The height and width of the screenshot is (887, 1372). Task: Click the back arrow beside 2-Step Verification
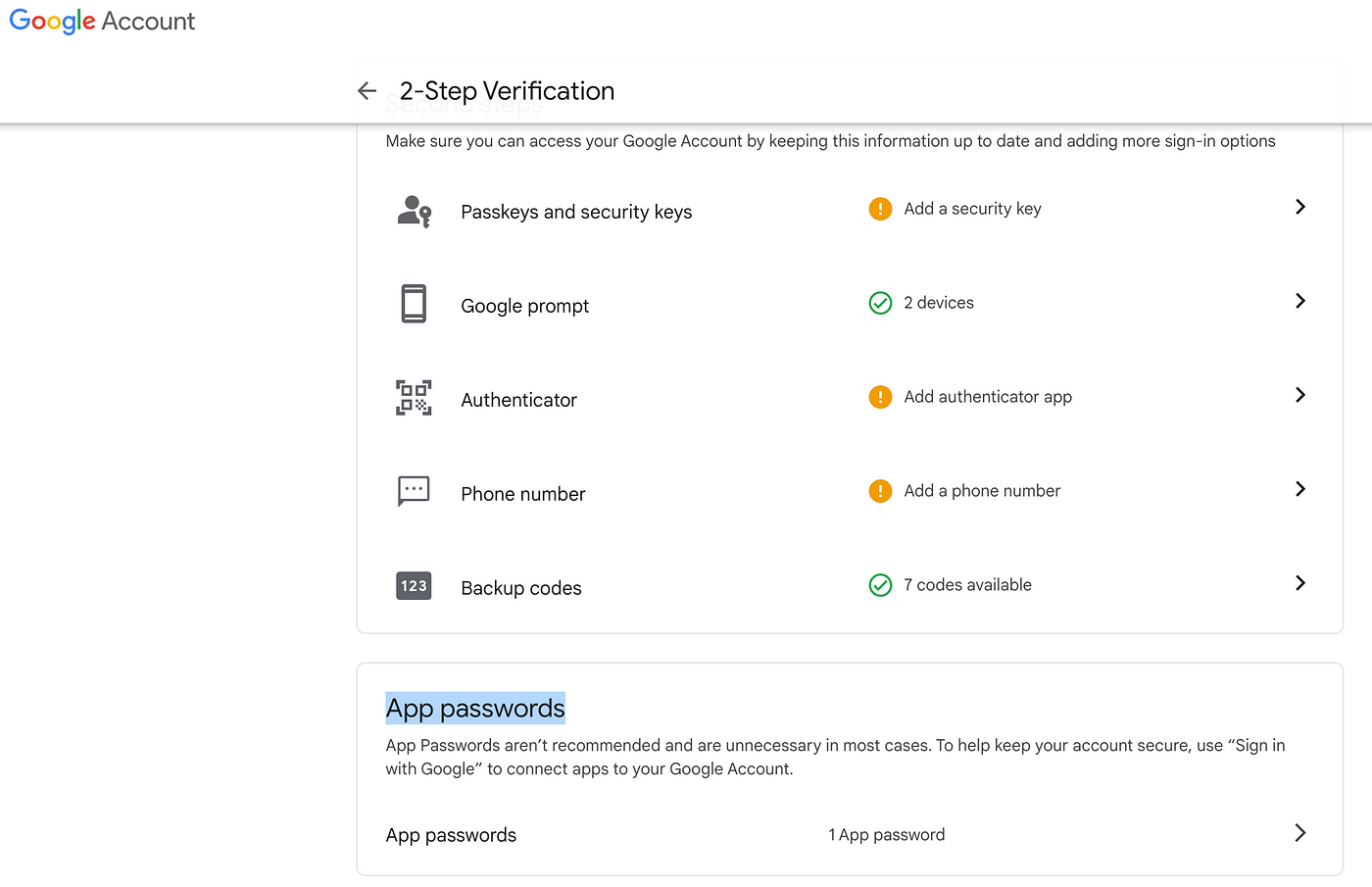tap(367, 91)
